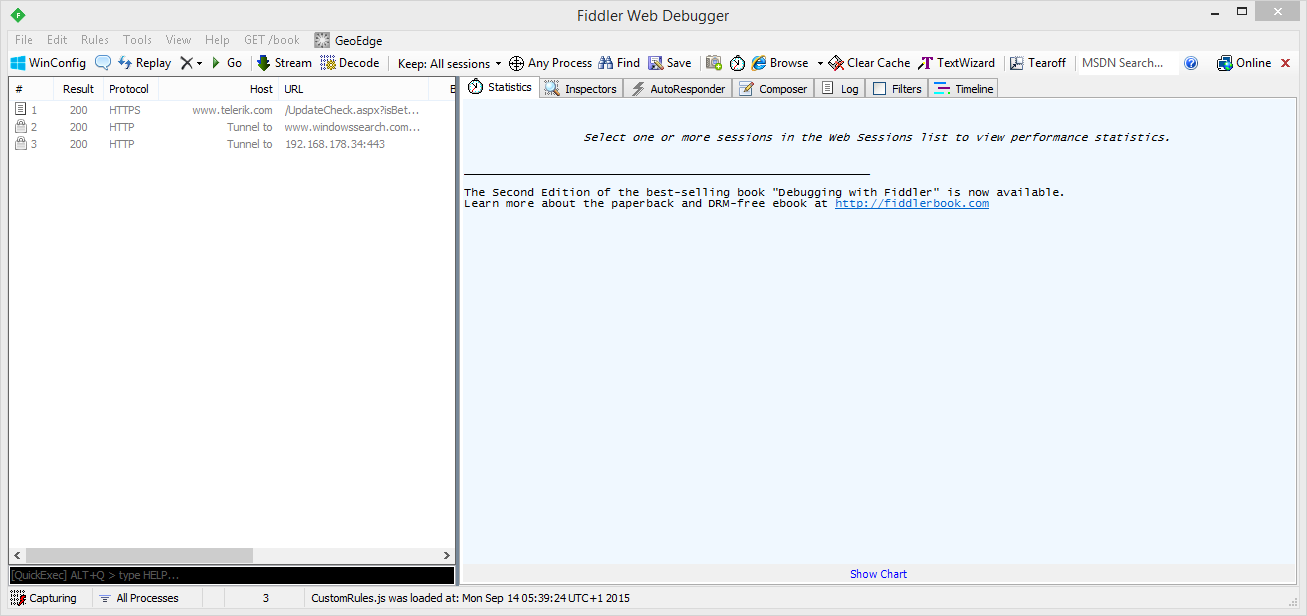Switch to the Composer tab
The image size is (1307, 616).
coord(773,89)
